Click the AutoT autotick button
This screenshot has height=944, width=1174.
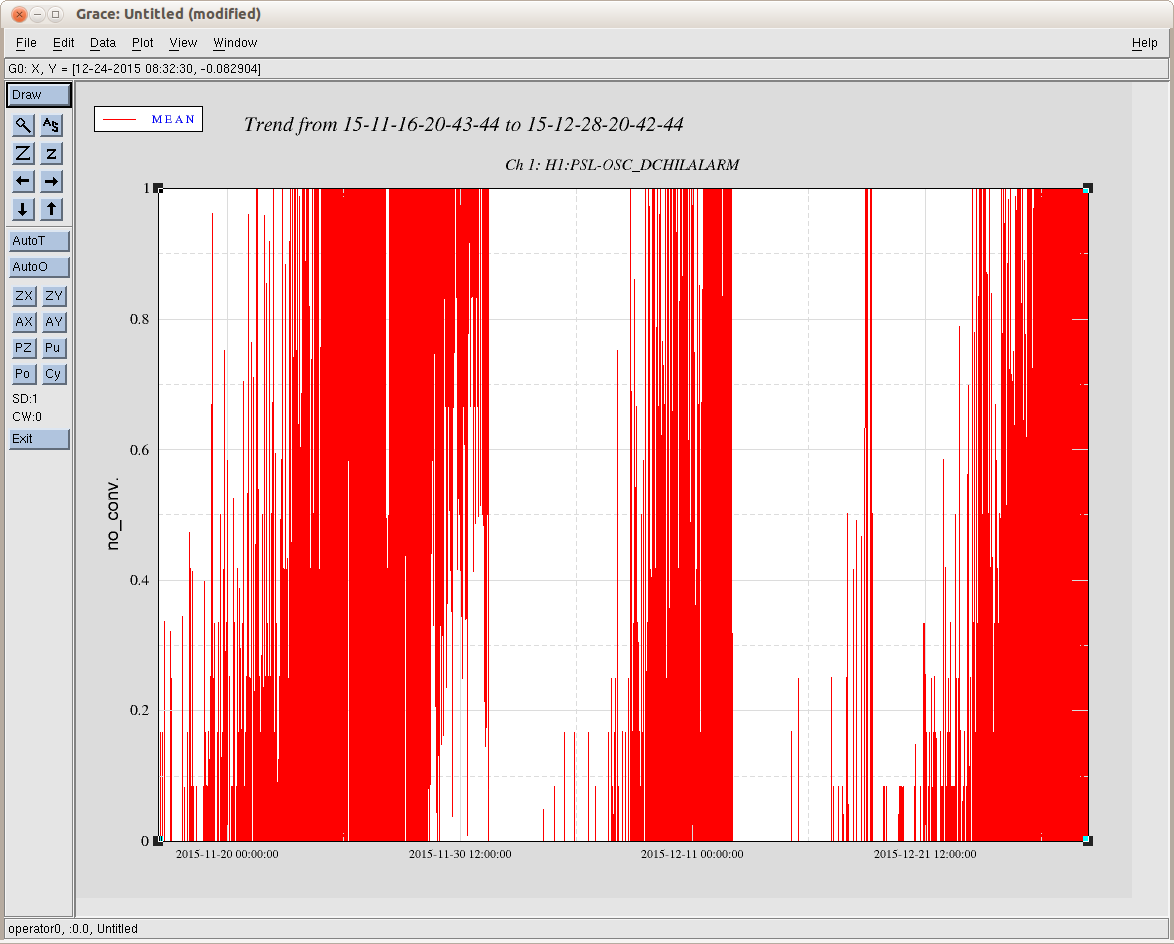coord(39,241)
